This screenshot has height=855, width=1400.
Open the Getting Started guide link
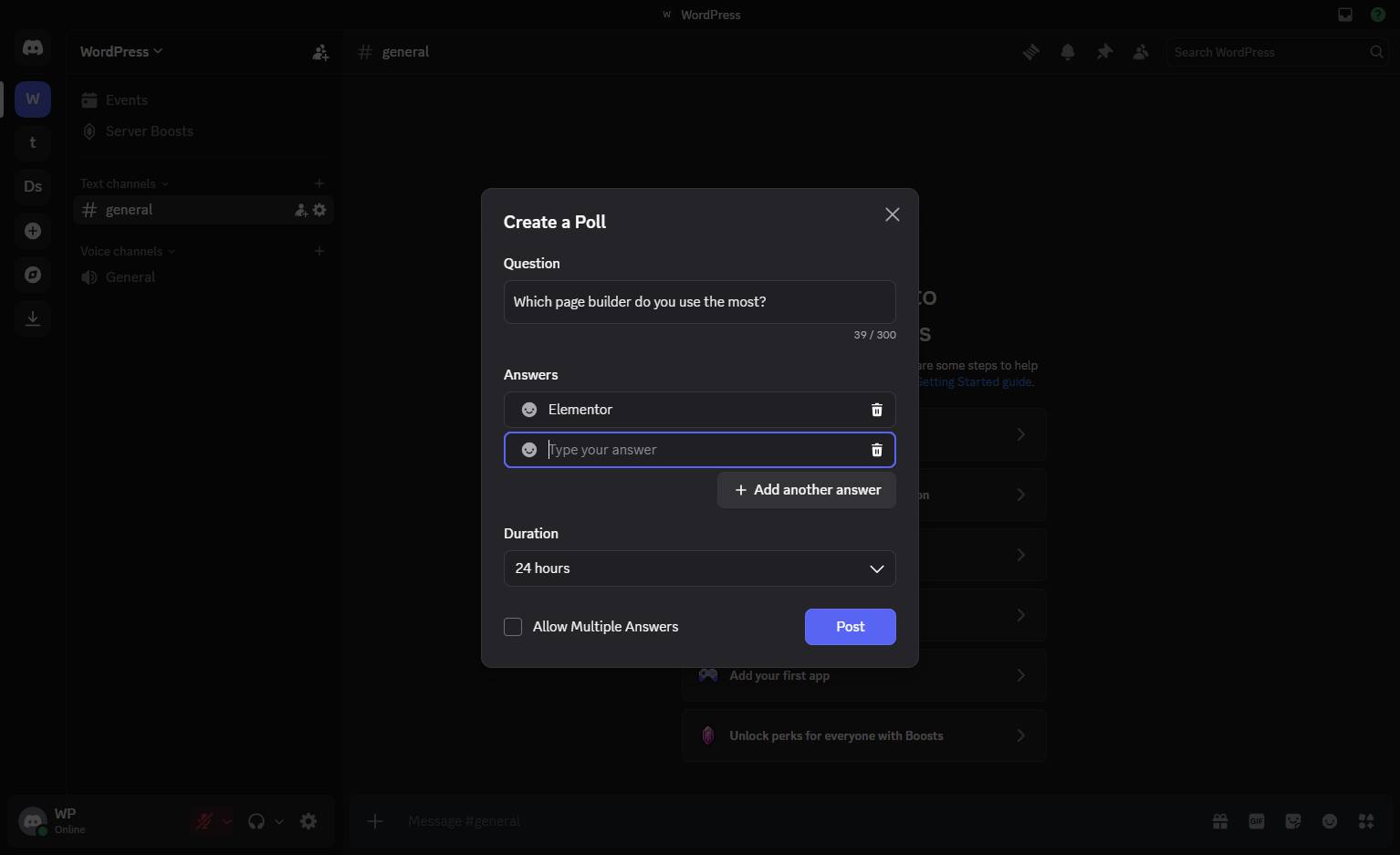click(975, 382)
